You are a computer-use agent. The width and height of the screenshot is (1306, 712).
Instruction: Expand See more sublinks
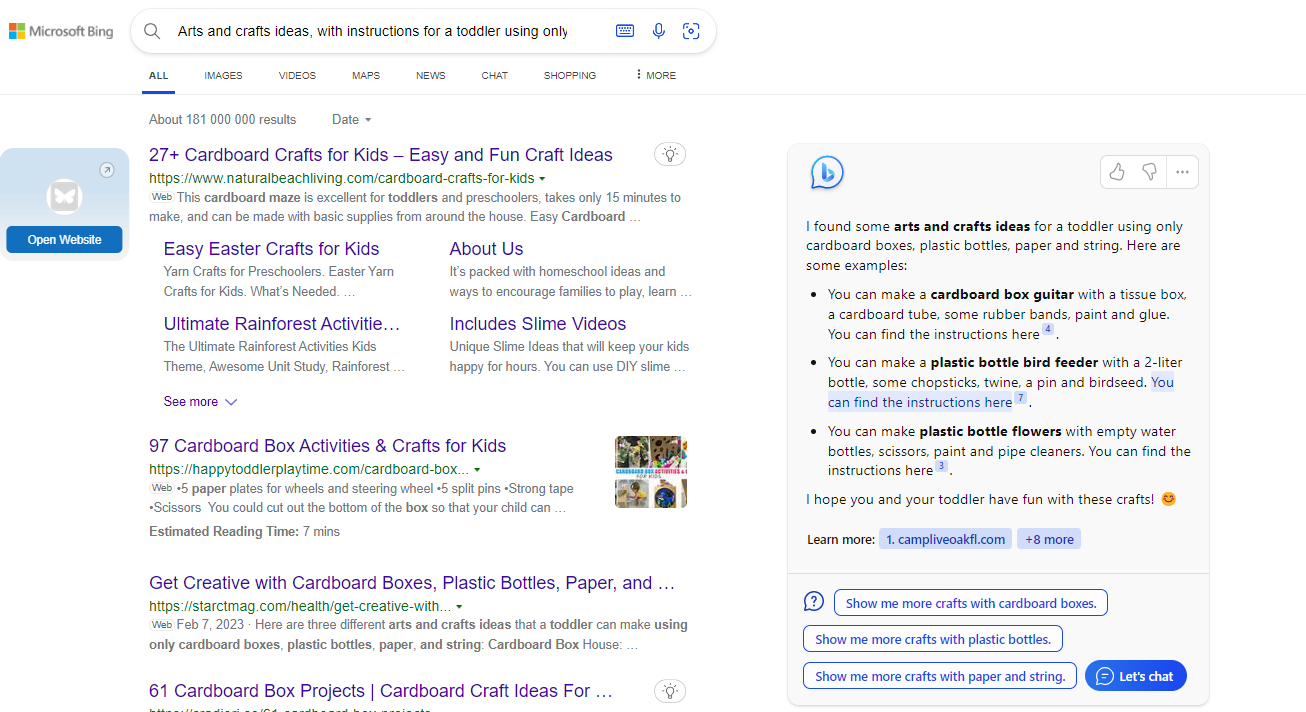[201, 401]
